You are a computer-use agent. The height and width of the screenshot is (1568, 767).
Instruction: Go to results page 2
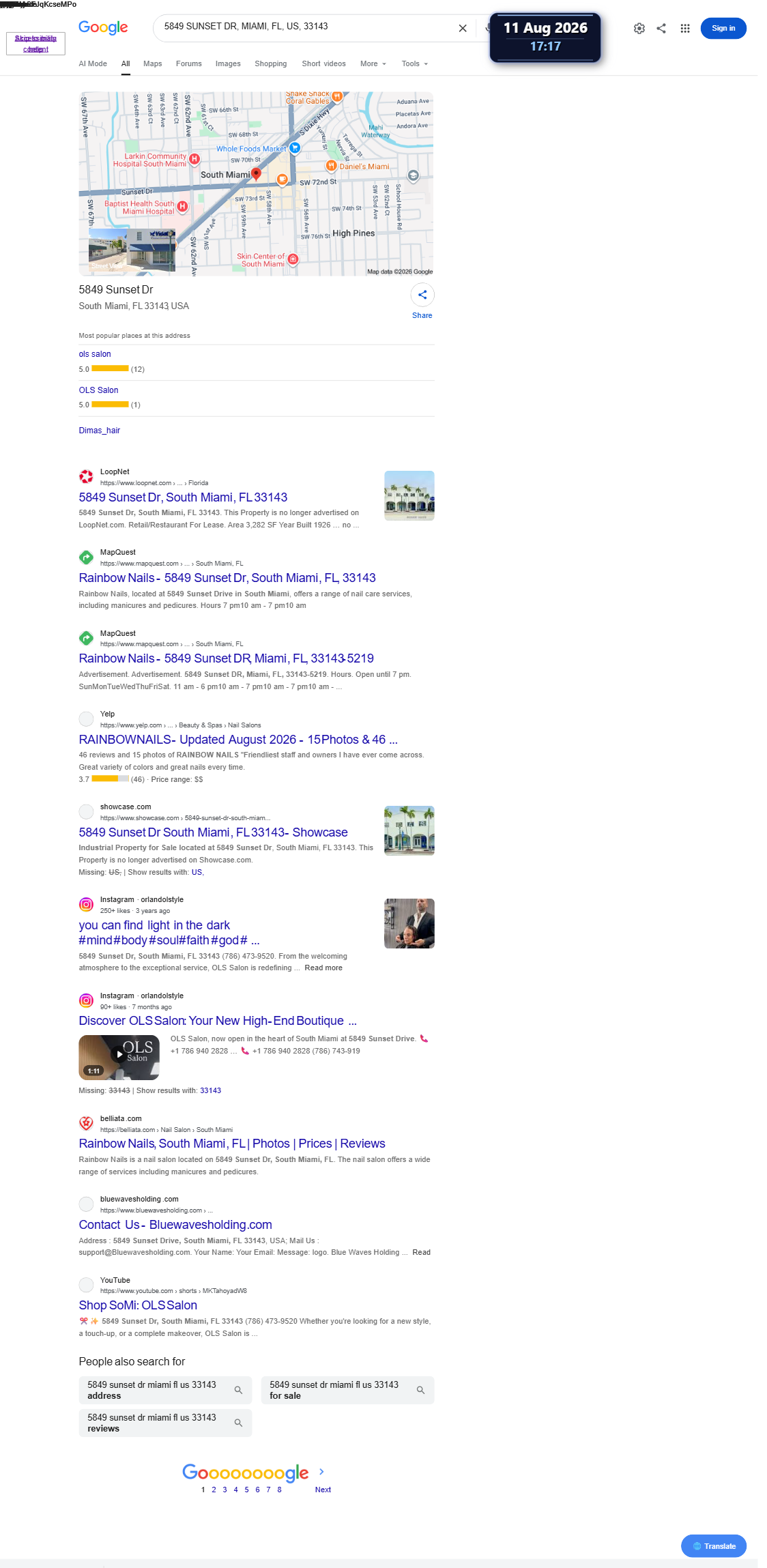click(214, 1490)
